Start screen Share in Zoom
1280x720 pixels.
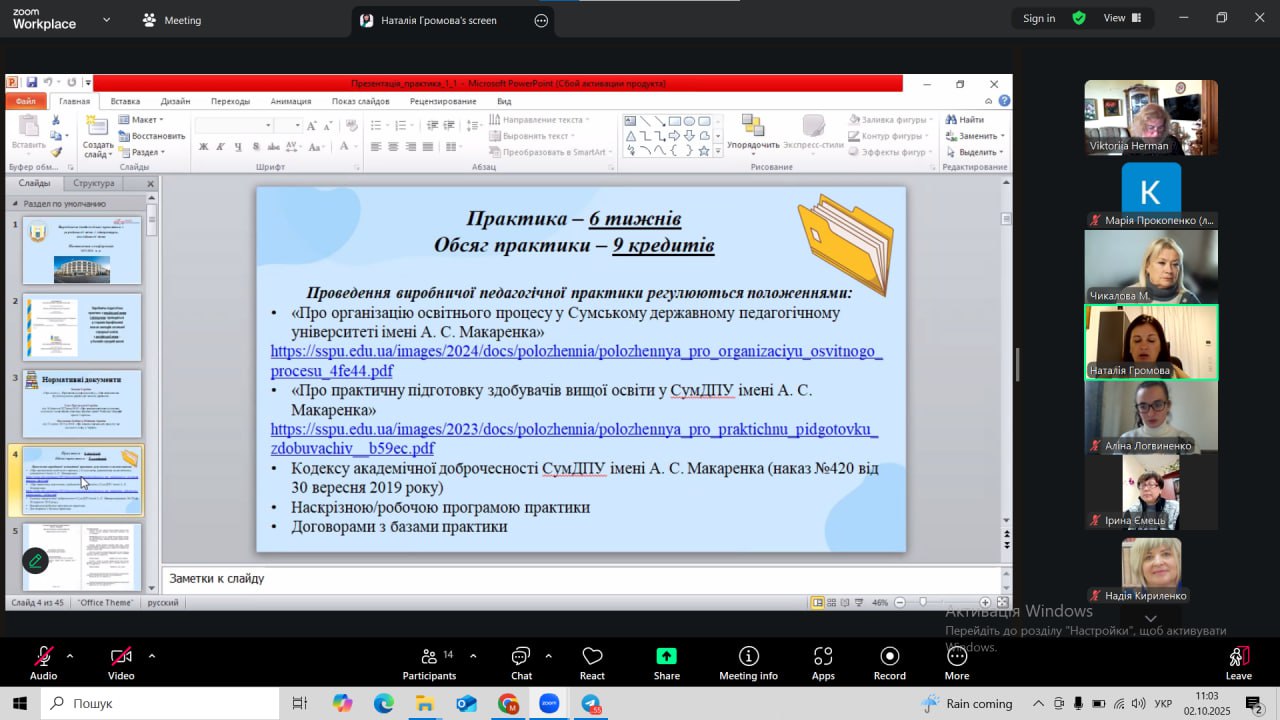666,662
